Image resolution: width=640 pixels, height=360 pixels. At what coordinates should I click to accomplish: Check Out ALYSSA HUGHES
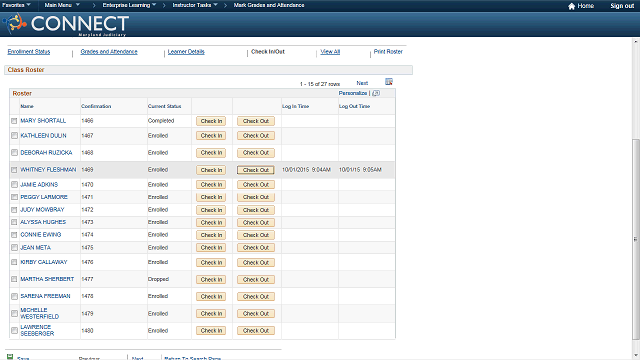coord(256,222)
